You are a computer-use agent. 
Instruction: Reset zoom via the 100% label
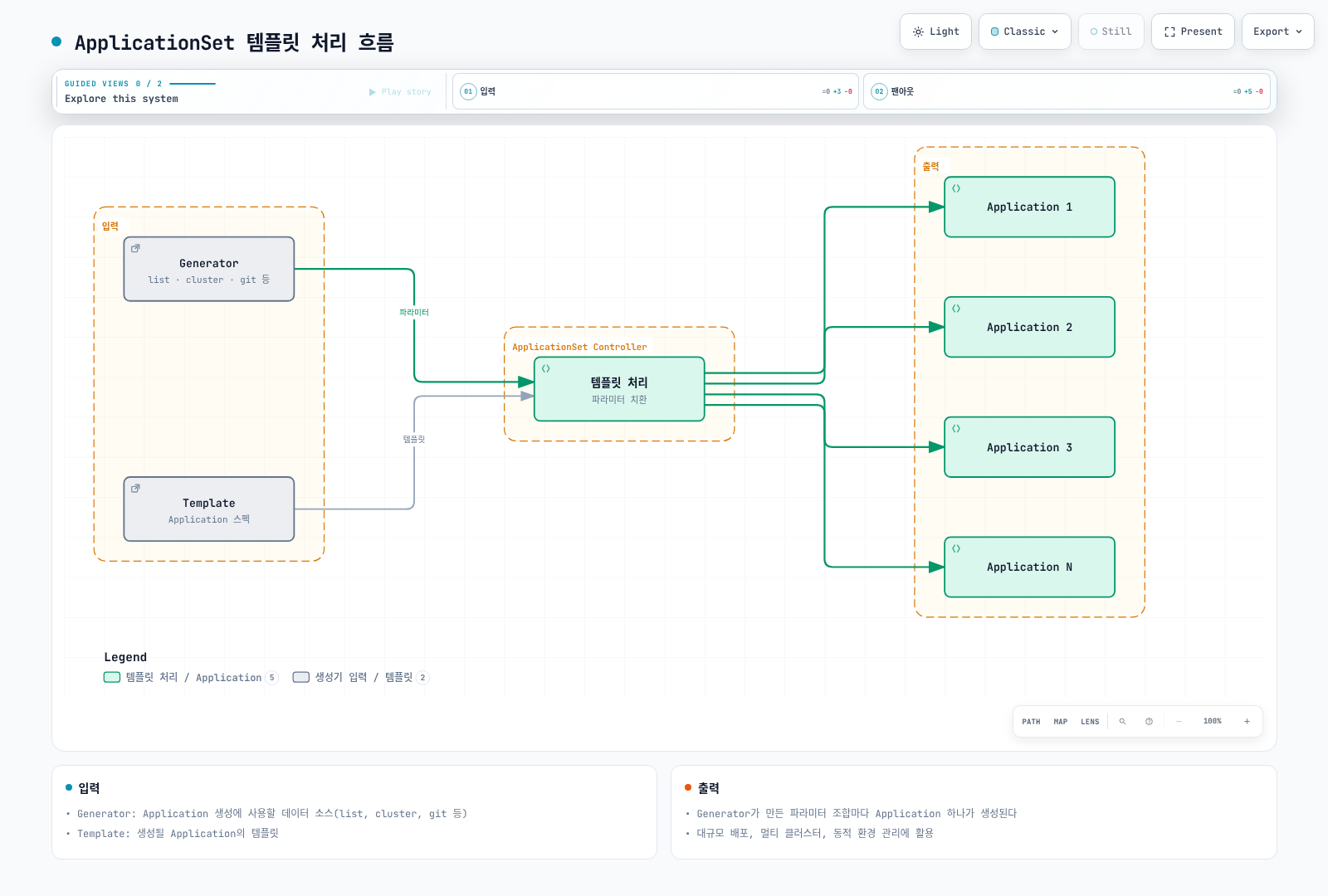[1213, 722]
